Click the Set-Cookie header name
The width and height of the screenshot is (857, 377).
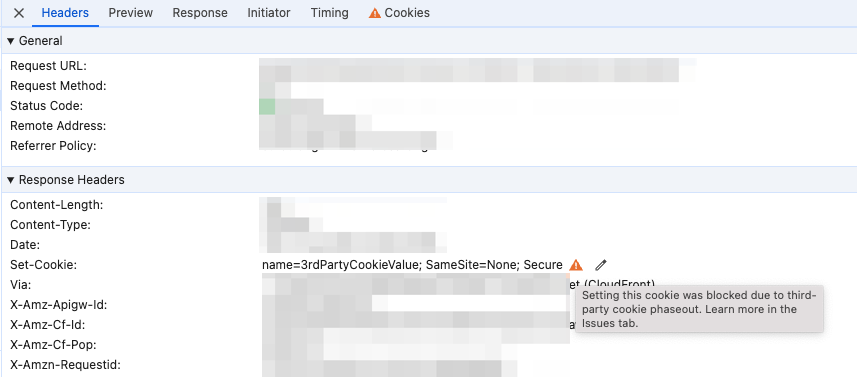(44, 265)
